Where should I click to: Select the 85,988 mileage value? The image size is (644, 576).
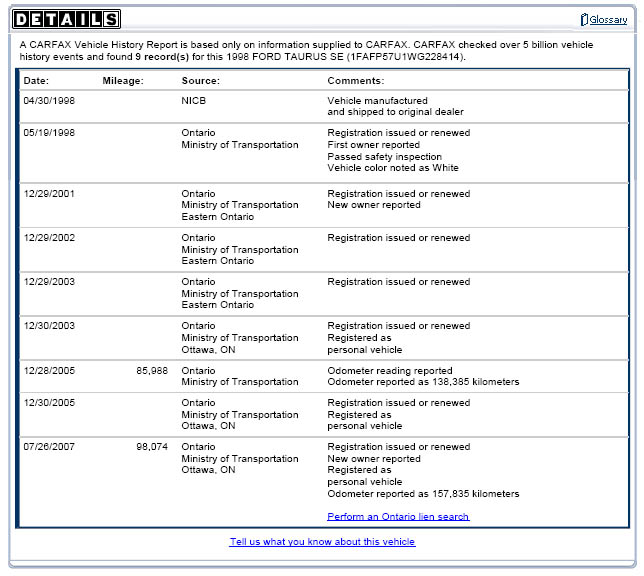(x=152, y=370)
